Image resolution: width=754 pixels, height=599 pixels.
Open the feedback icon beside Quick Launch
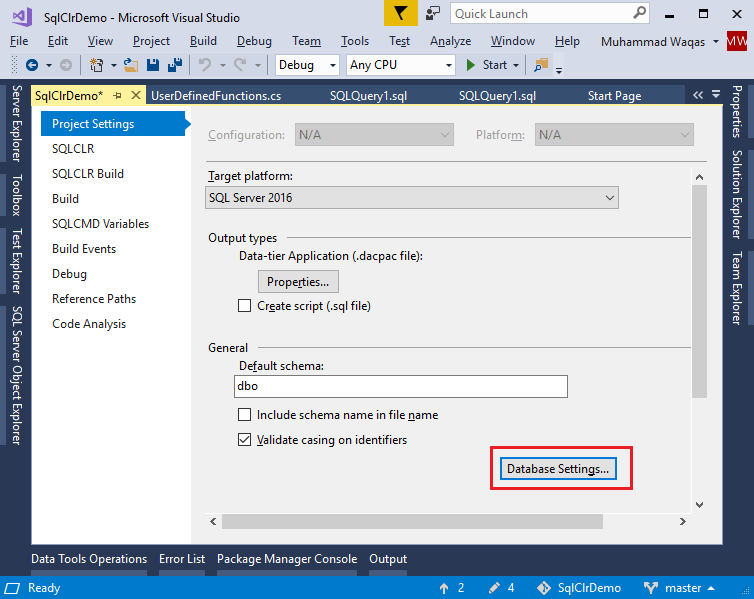(433, 13)
